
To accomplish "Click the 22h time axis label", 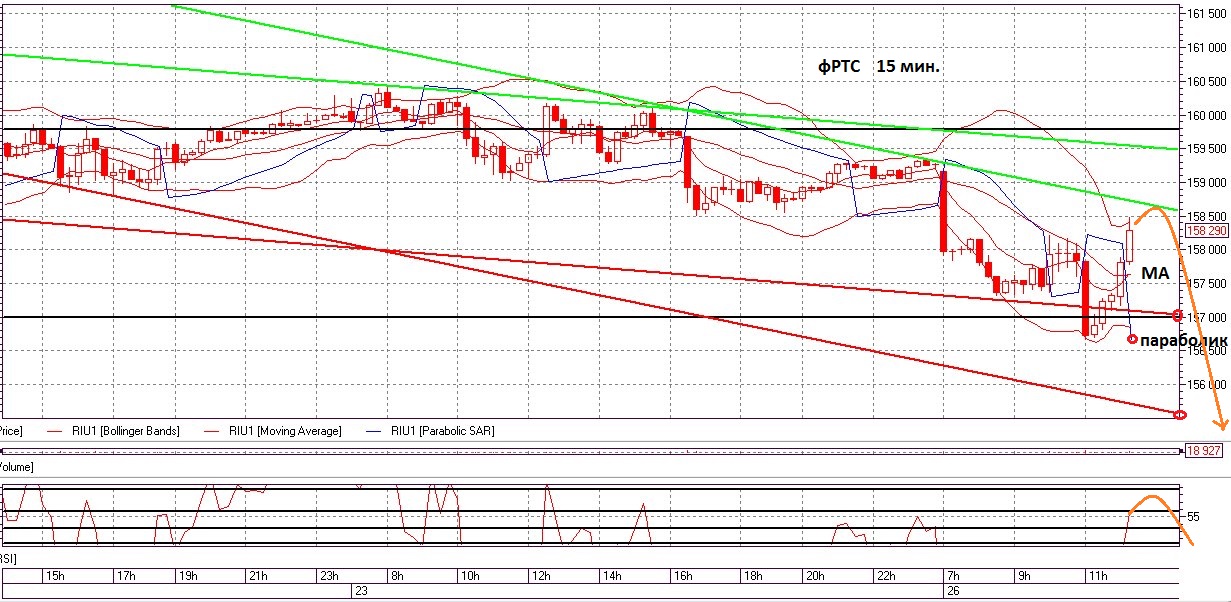I will (x=885, y=576).
